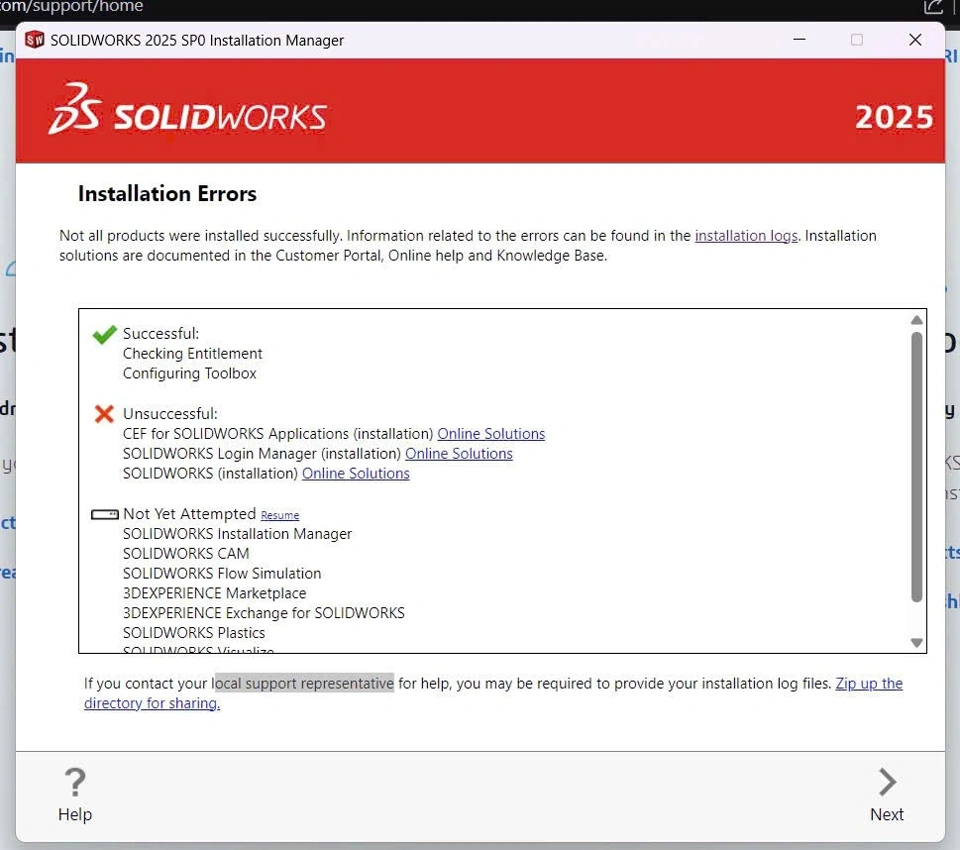Click the red Unsuccessful X icon
Viewport: 960px width, 850px height.
point(104,414)
